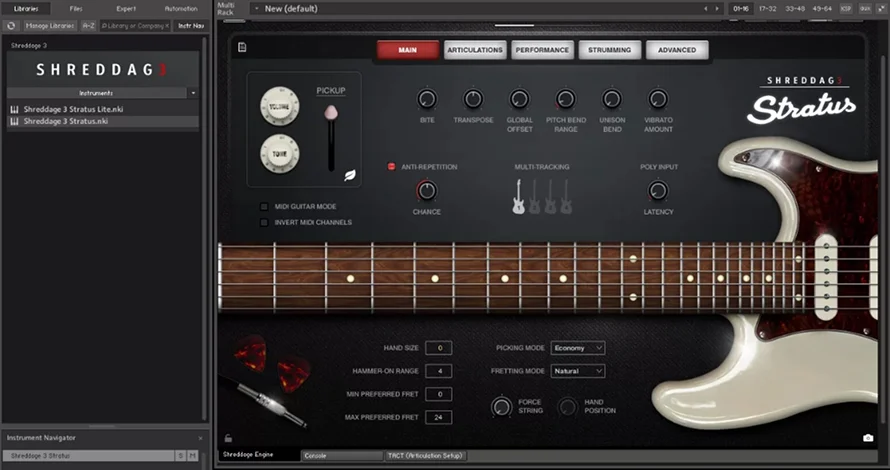
Task: Toggle the Anti-Repetition switch
Action: 391,167
